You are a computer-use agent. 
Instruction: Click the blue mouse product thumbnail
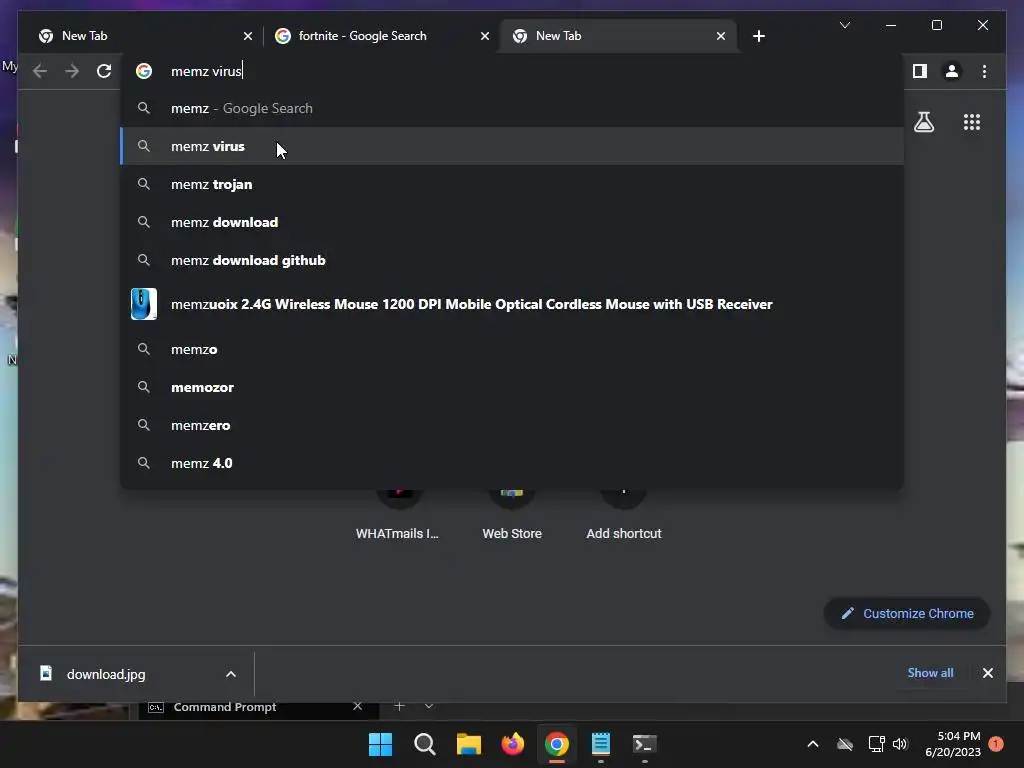click(x=144, y=304)
